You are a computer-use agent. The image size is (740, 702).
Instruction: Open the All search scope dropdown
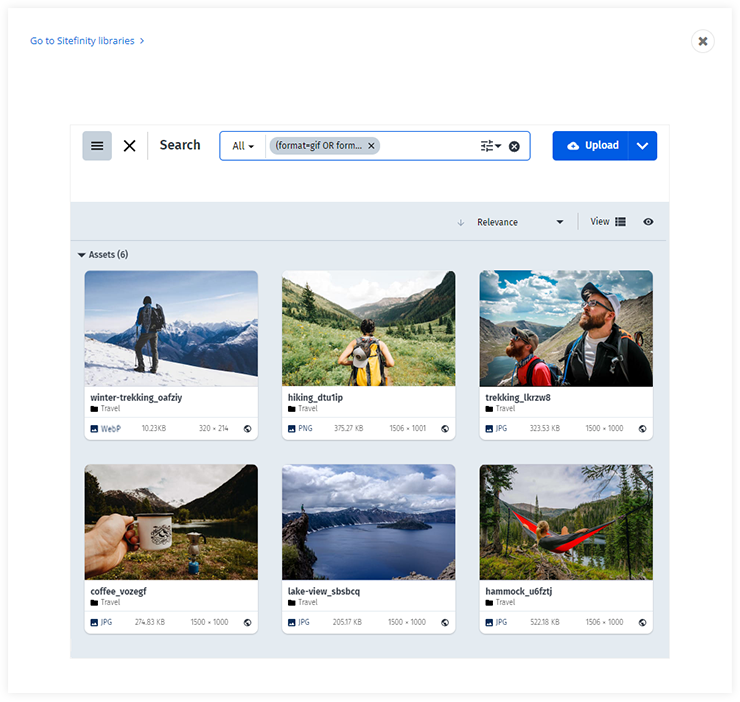click(243, 146)
